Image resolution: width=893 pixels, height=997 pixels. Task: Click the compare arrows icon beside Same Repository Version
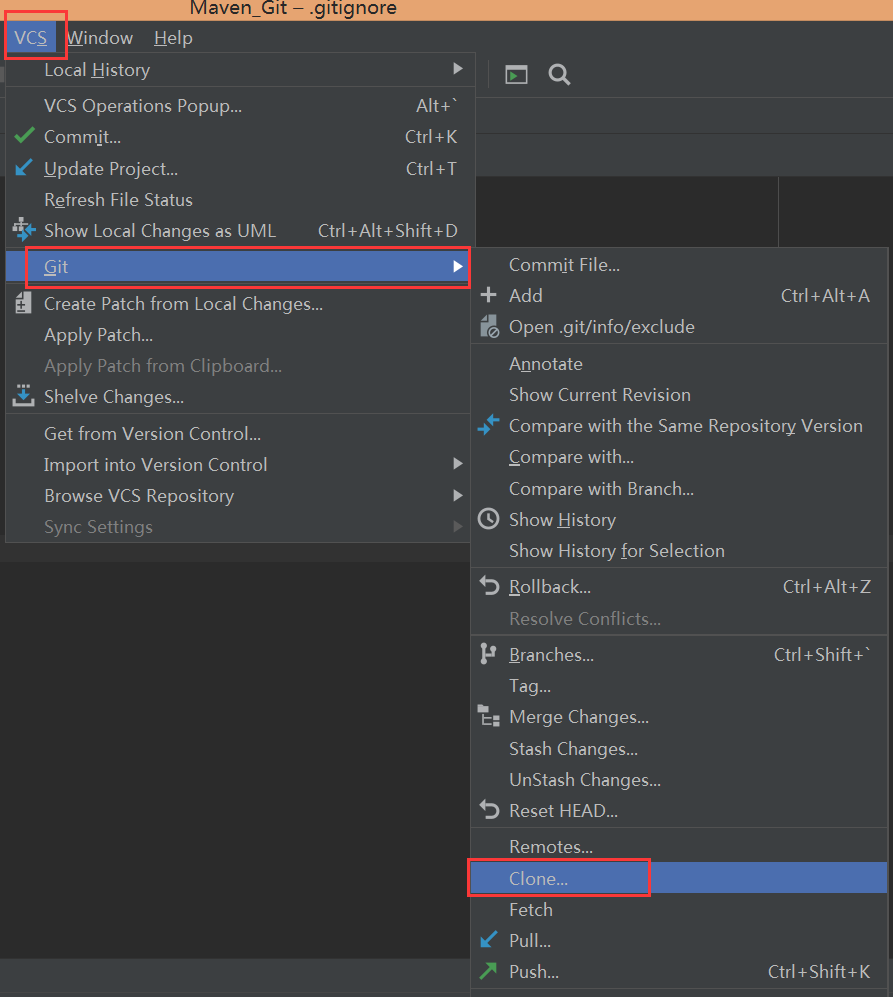488,425
